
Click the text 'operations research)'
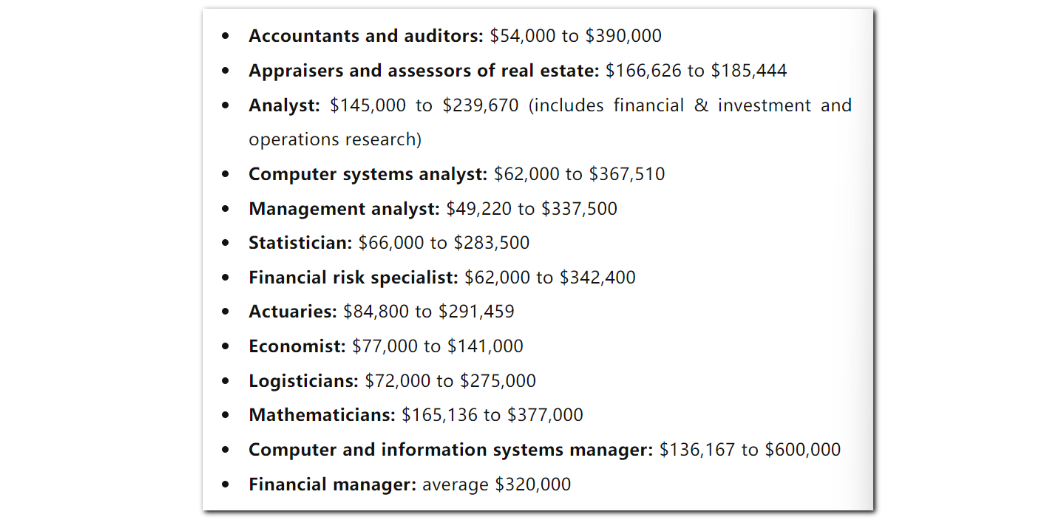pos(335,140)
